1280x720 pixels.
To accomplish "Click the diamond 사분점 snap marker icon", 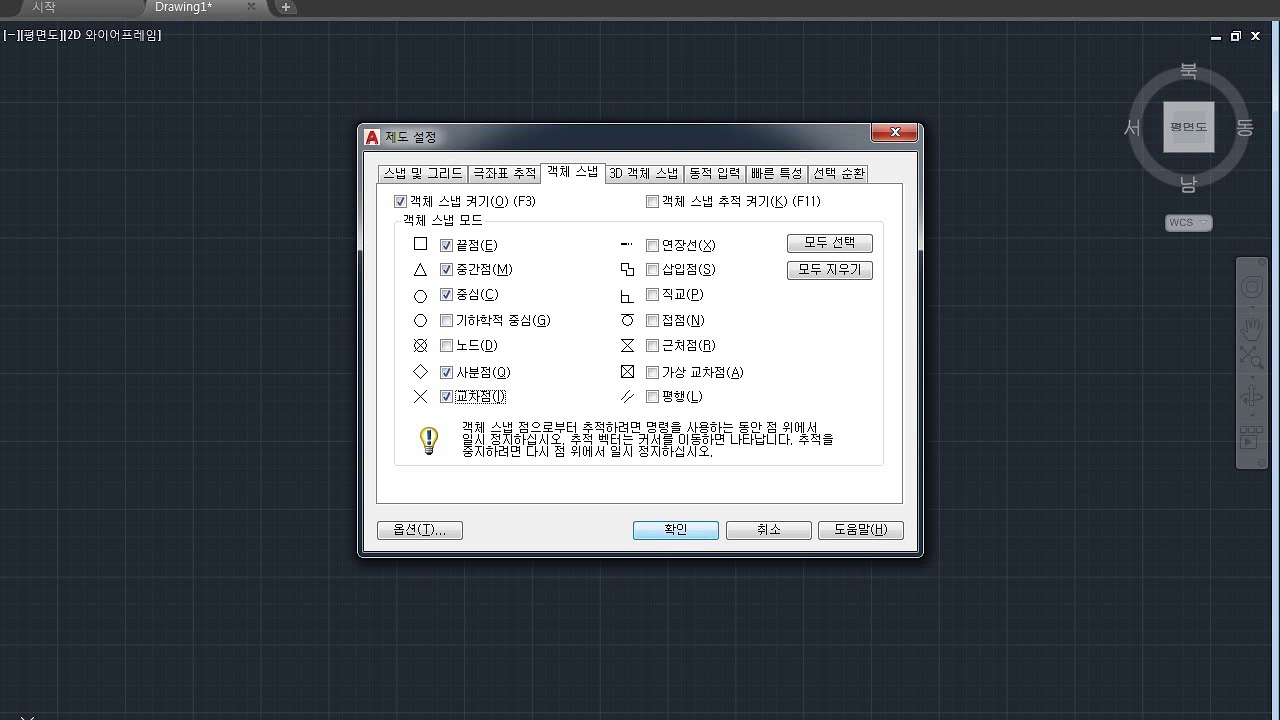I will pyautogui.click(x=420, y=372).
